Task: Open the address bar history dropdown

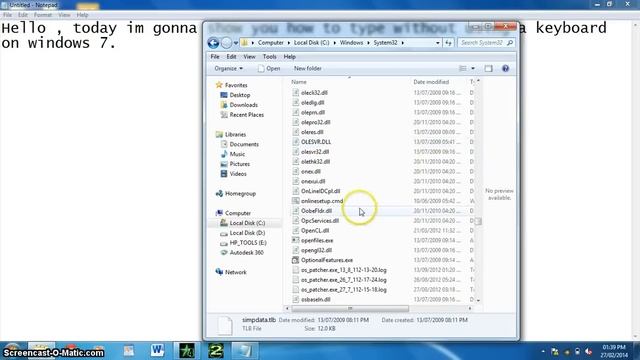Action: pyautogui.click(x=438, y=42)
